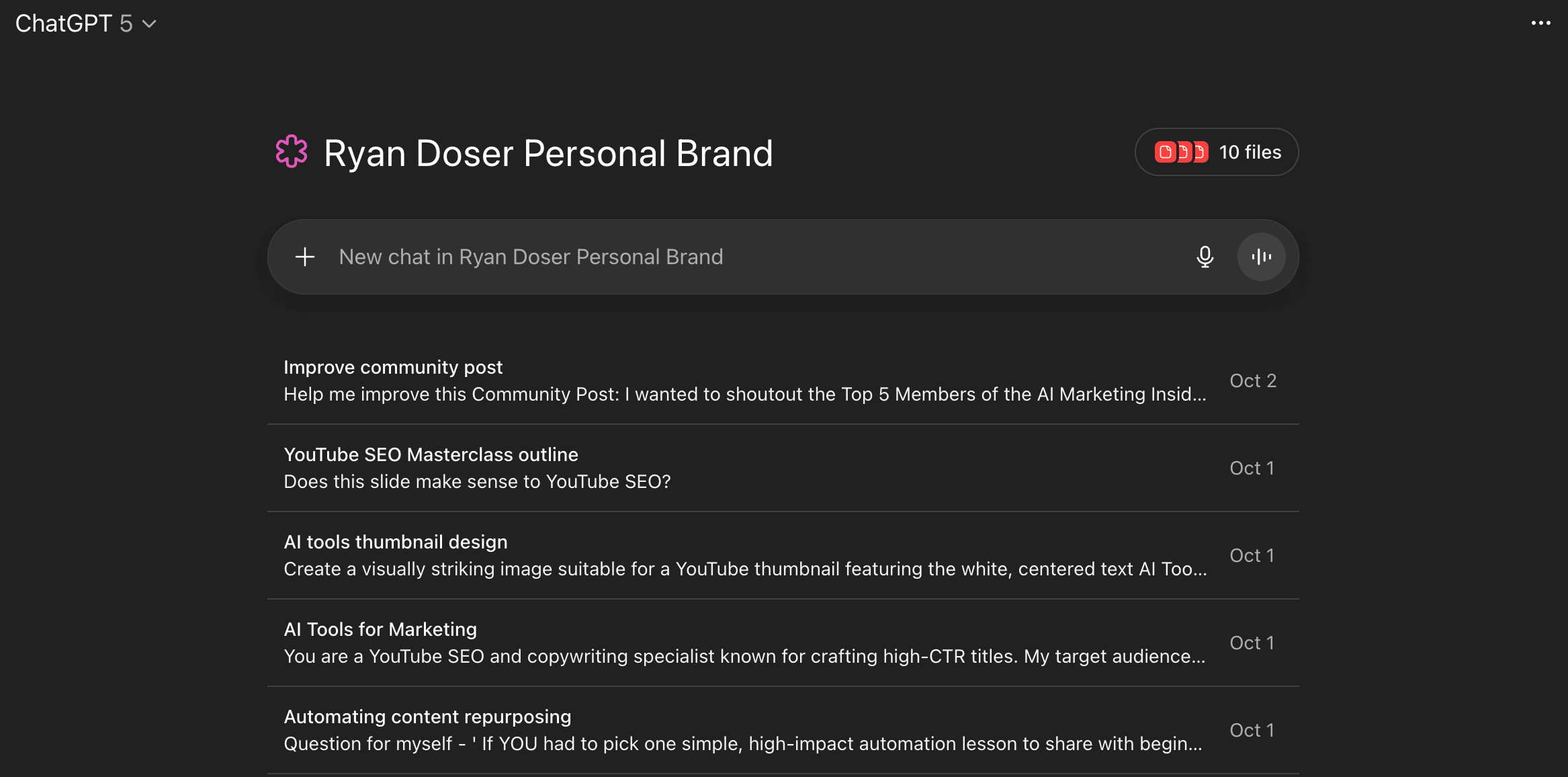Open AI tools thumbnail design chat
This screenshot has height=777, width=1568.
click(396, 542)
